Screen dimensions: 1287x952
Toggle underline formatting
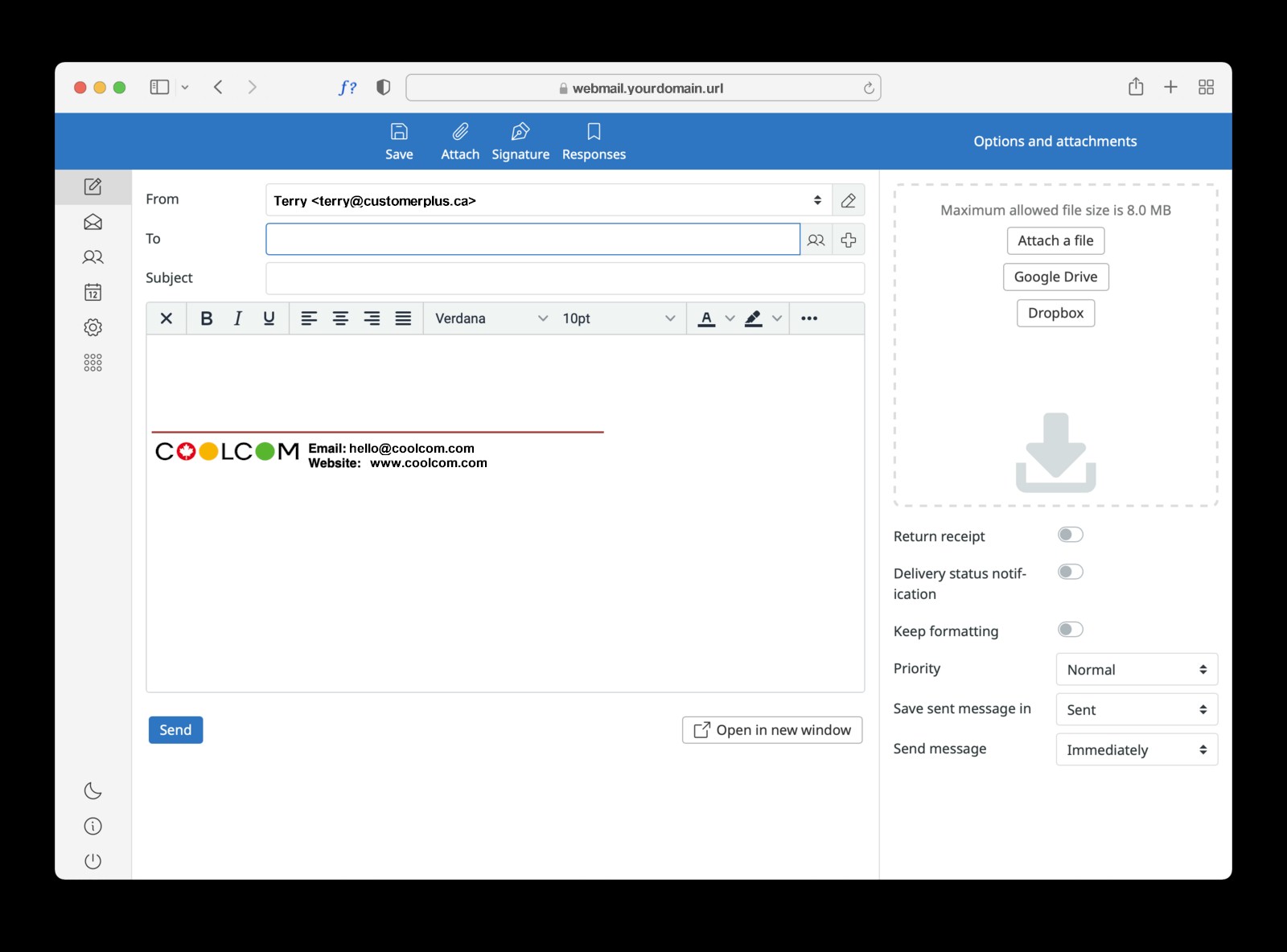pyautogui.click(x=269, y=318)
